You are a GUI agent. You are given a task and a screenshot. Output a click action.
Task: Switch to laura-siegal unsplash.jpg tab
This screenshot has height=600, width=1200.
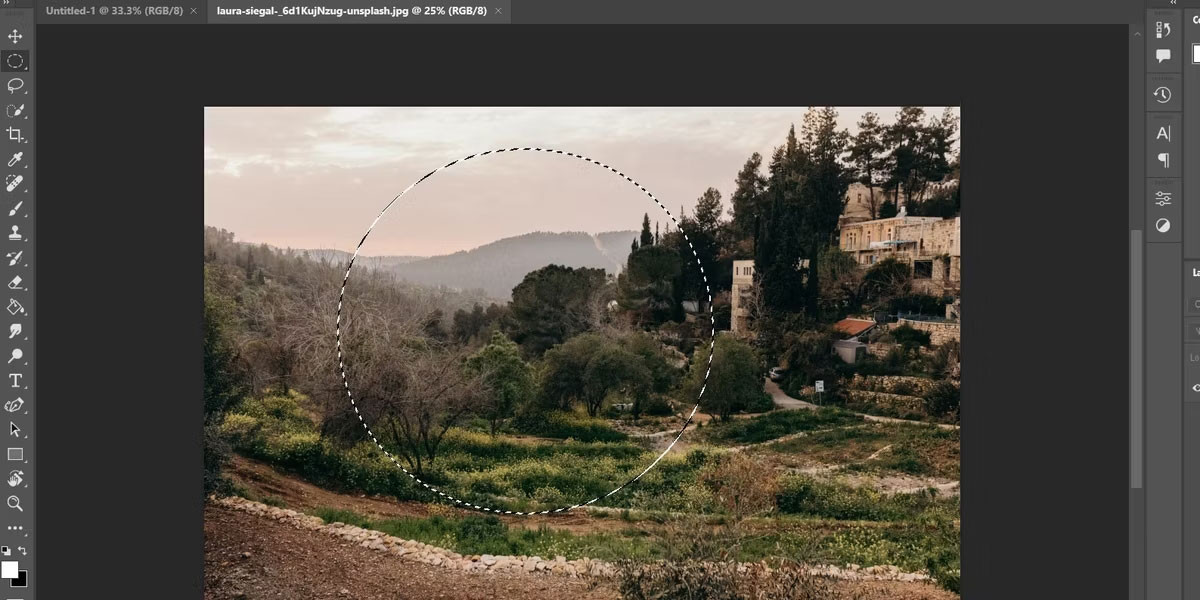click(x=352, y=11)
